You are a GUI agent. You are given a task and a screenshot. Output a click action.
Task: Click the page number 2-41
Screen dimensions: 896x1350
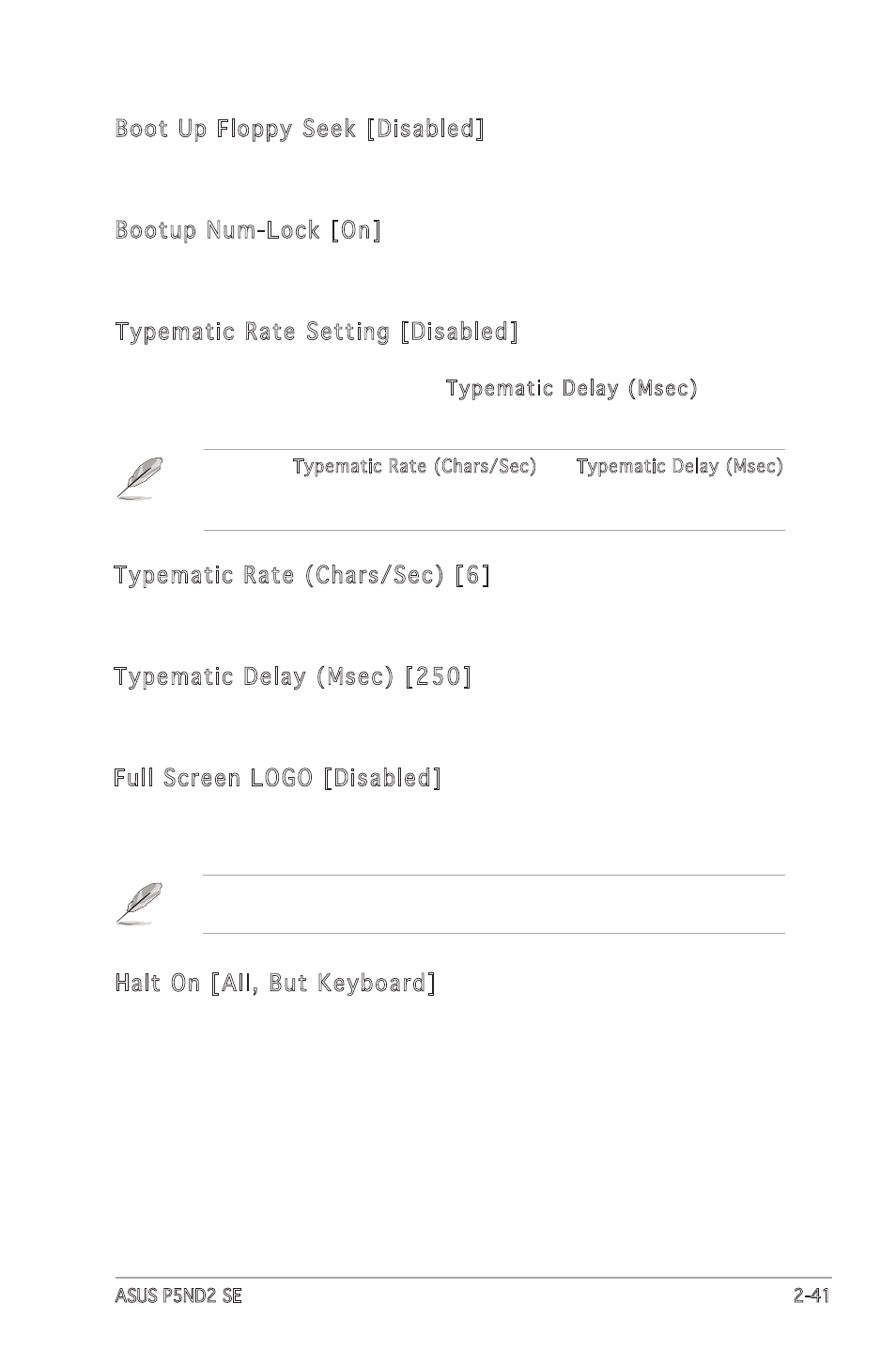point(811,1296)
